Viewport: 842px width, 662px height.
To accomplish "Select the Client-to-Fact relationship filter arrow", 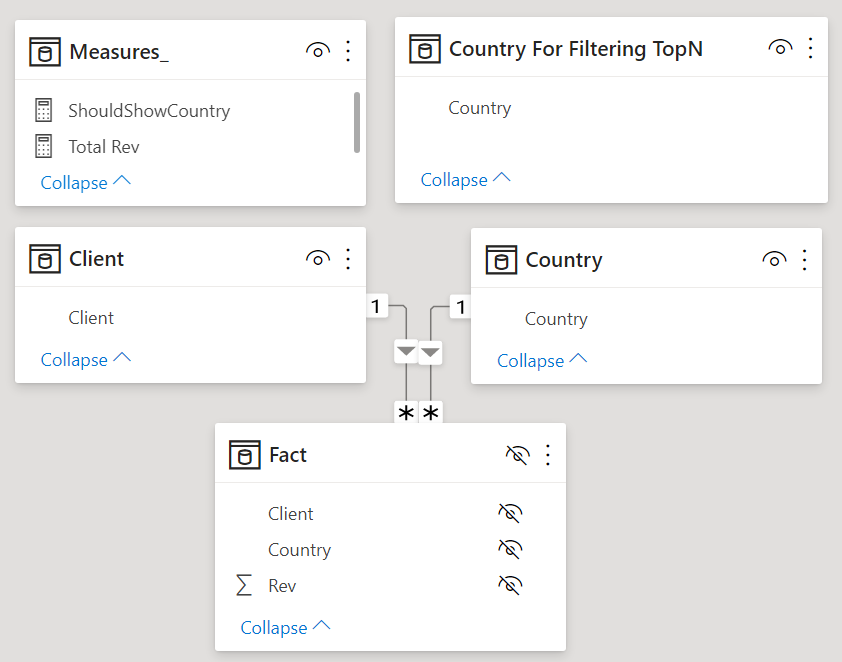I will click(406, 352).
